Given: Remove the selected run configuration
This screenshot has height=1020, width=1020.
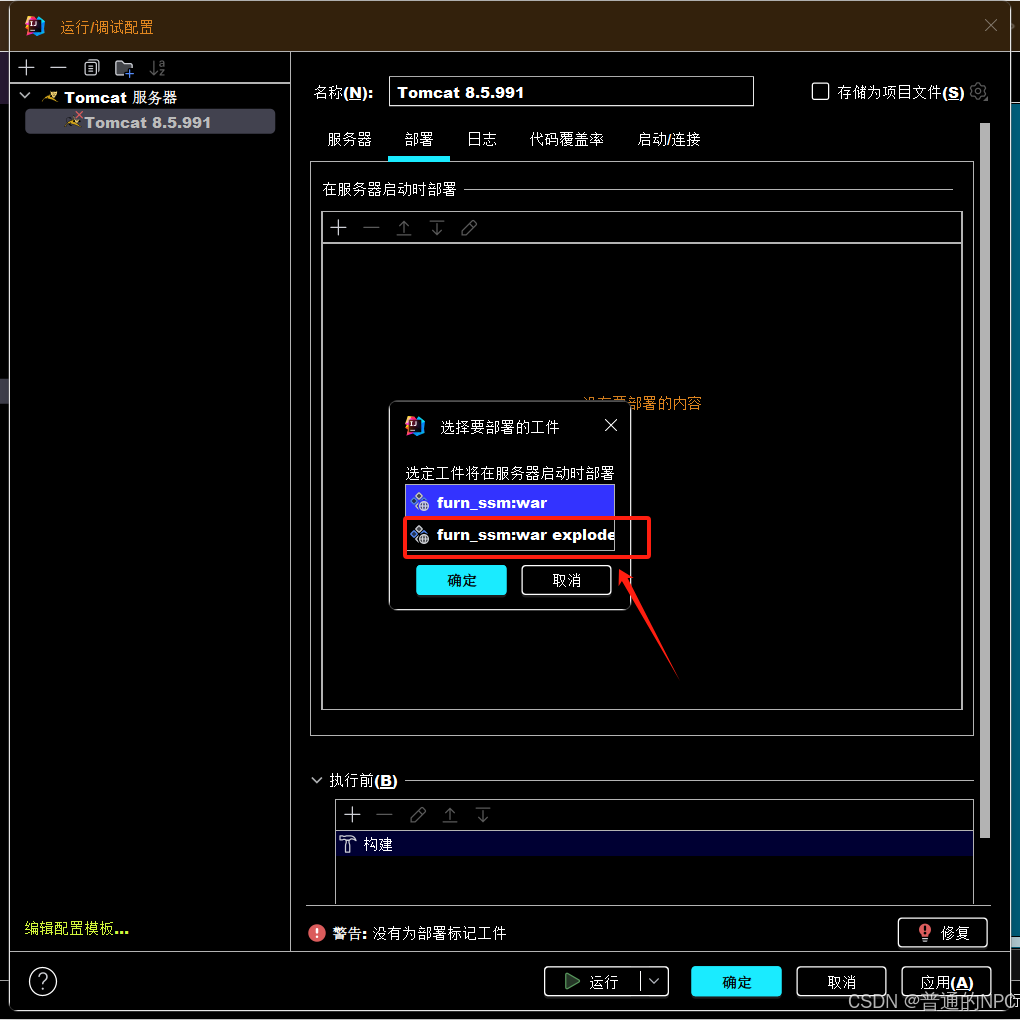Looking at the screenshot, I should [59, 68].
